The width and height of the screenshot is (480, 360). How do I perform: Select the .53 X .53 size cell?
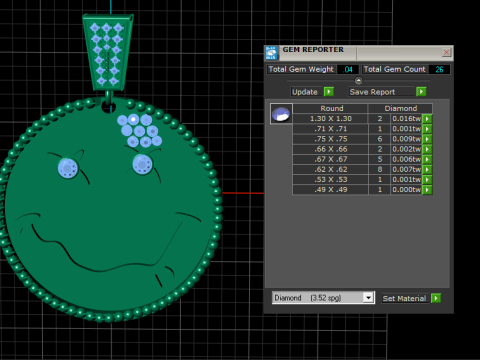[331, 180]
